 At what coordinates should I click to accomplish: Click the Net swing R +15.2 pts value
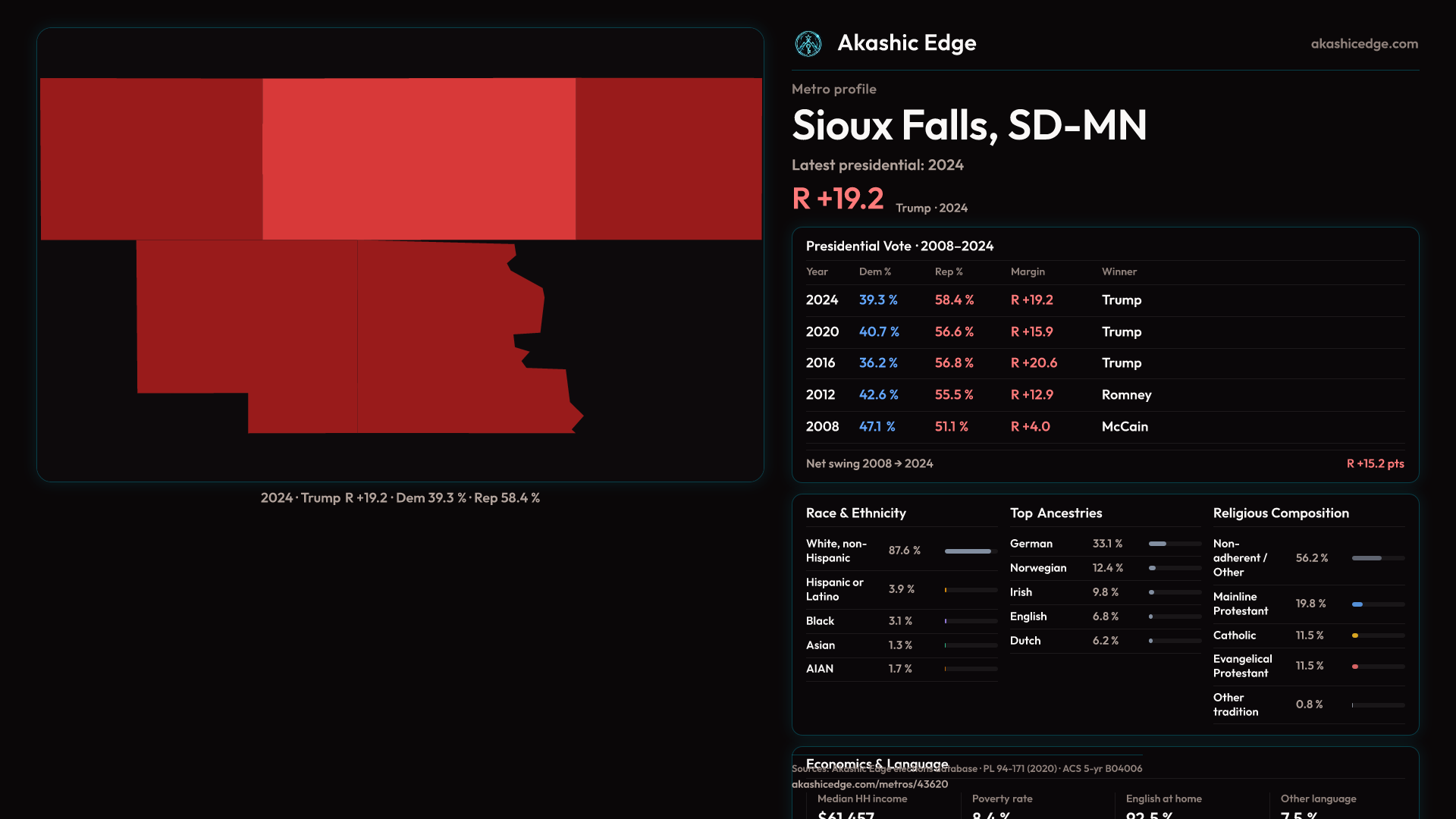1375,463
